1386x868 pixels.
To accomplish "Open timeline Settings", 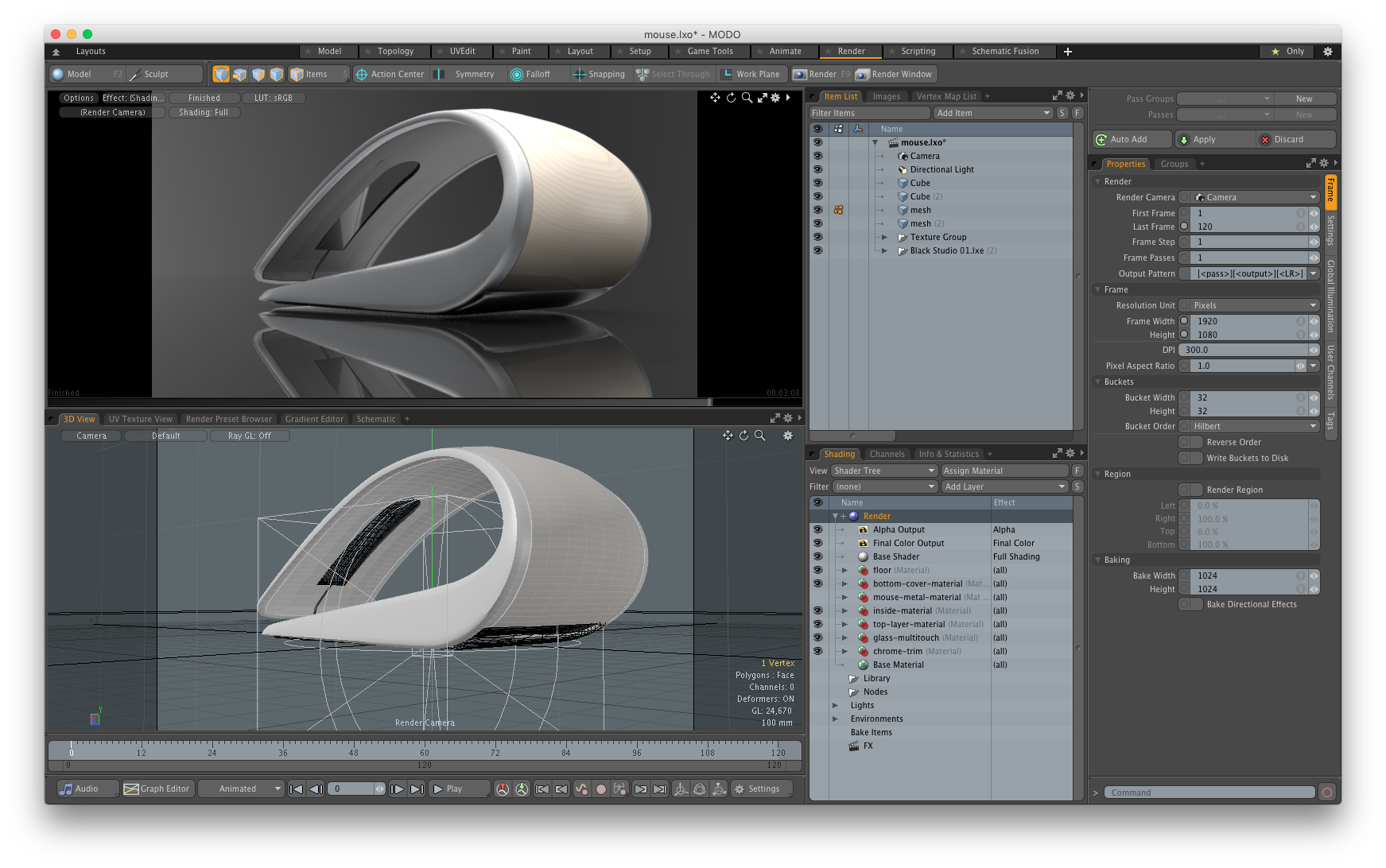I will pos(761,789).
